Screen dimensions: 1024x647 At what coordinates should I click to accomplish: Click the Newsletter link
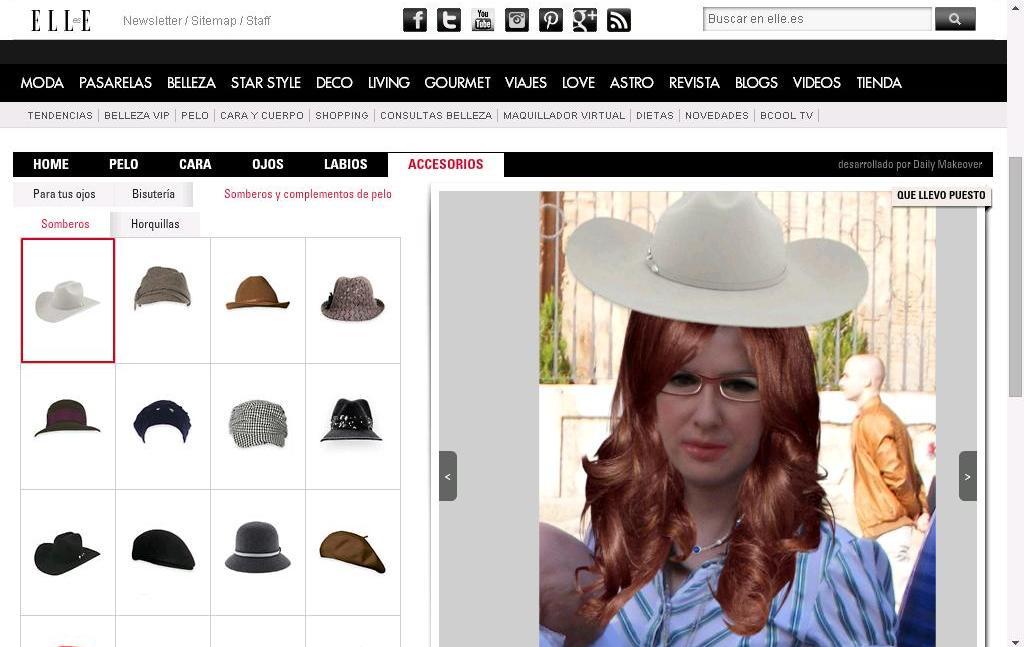pos(152,21)
